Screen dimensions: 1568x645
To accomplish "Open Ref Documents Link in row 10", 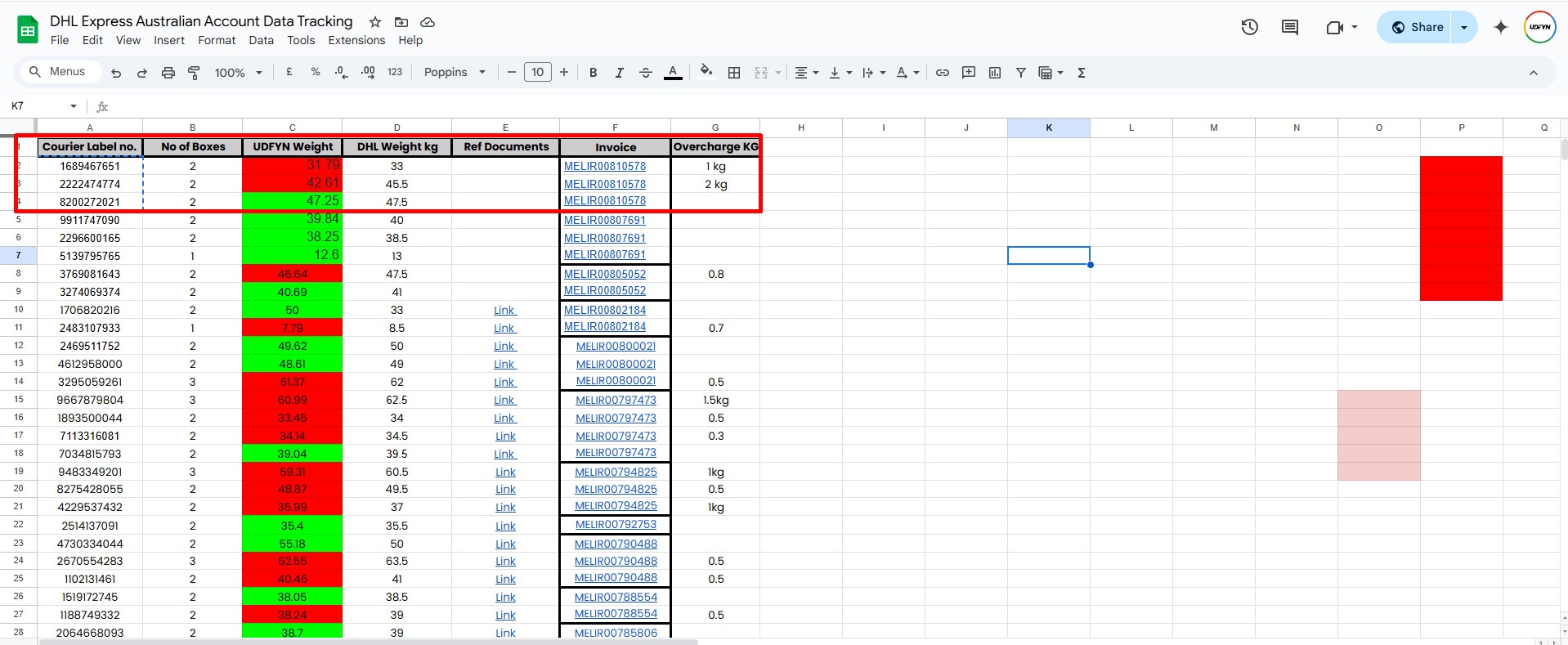I will (505, 310).
